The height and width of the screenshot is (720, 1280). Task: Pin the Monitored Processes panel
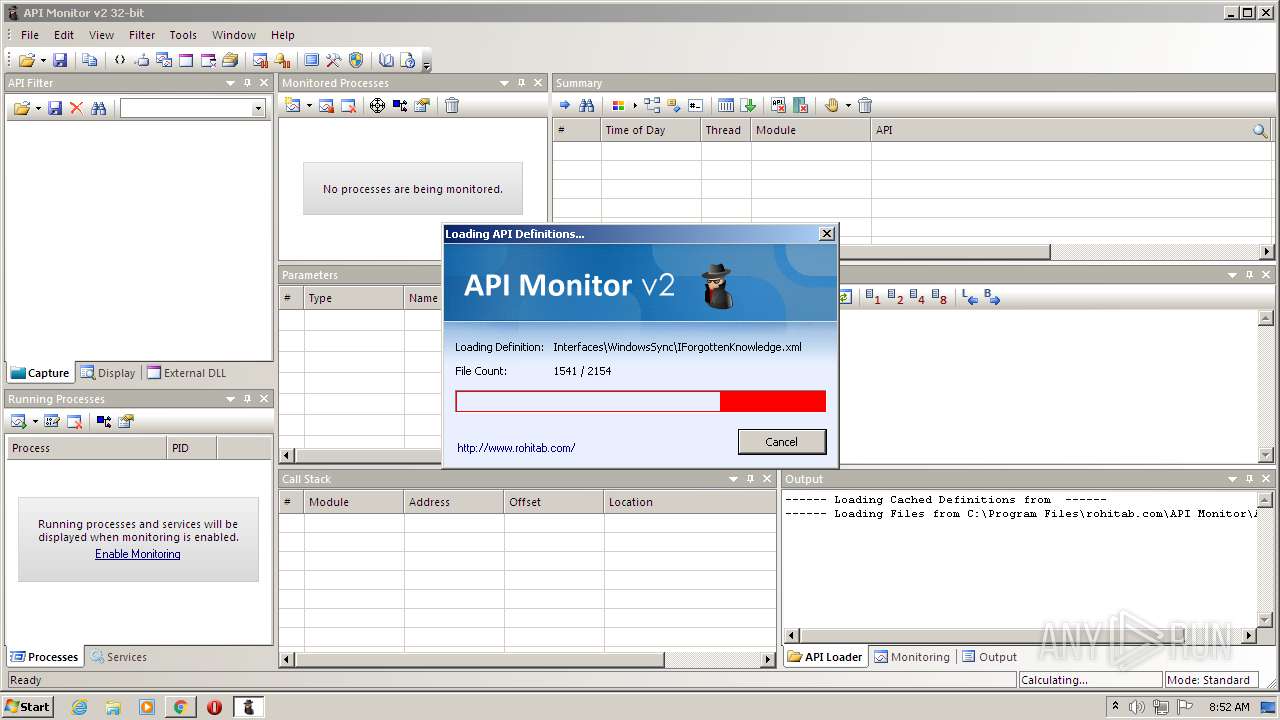tap(521, 83)
